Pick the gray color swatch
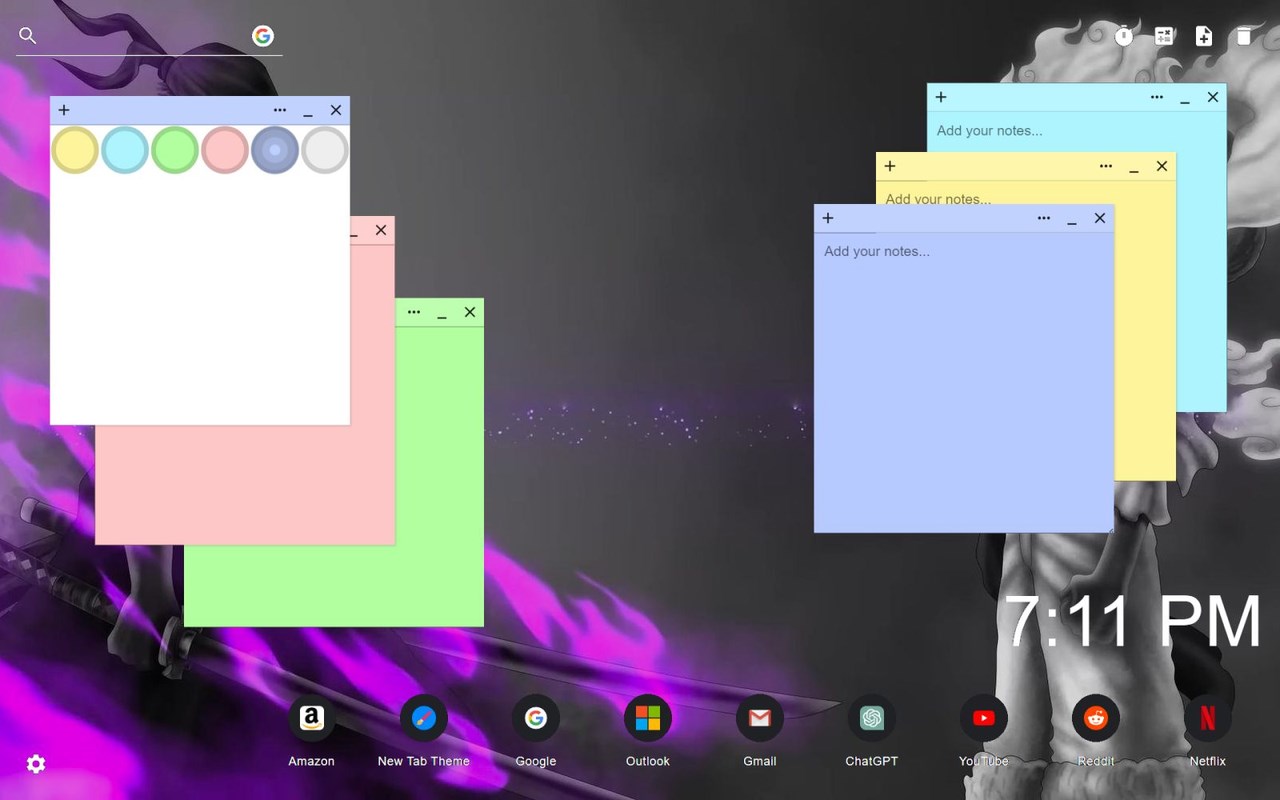Viewport: 1280px width, 800px height. tap(325, 150)
